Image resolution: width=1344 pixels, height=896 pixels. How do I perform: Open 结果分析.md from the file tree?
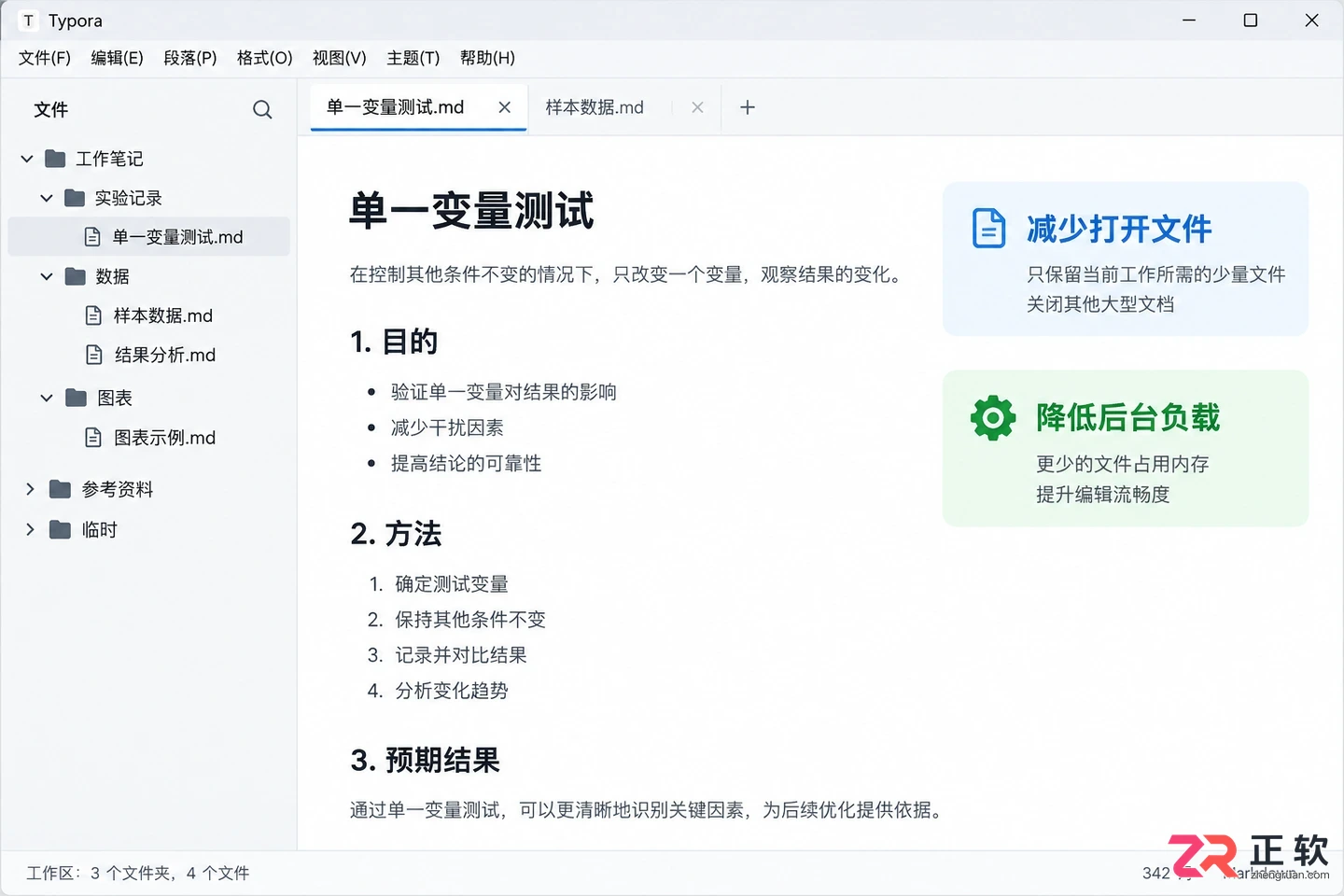(x=165, y=355)
